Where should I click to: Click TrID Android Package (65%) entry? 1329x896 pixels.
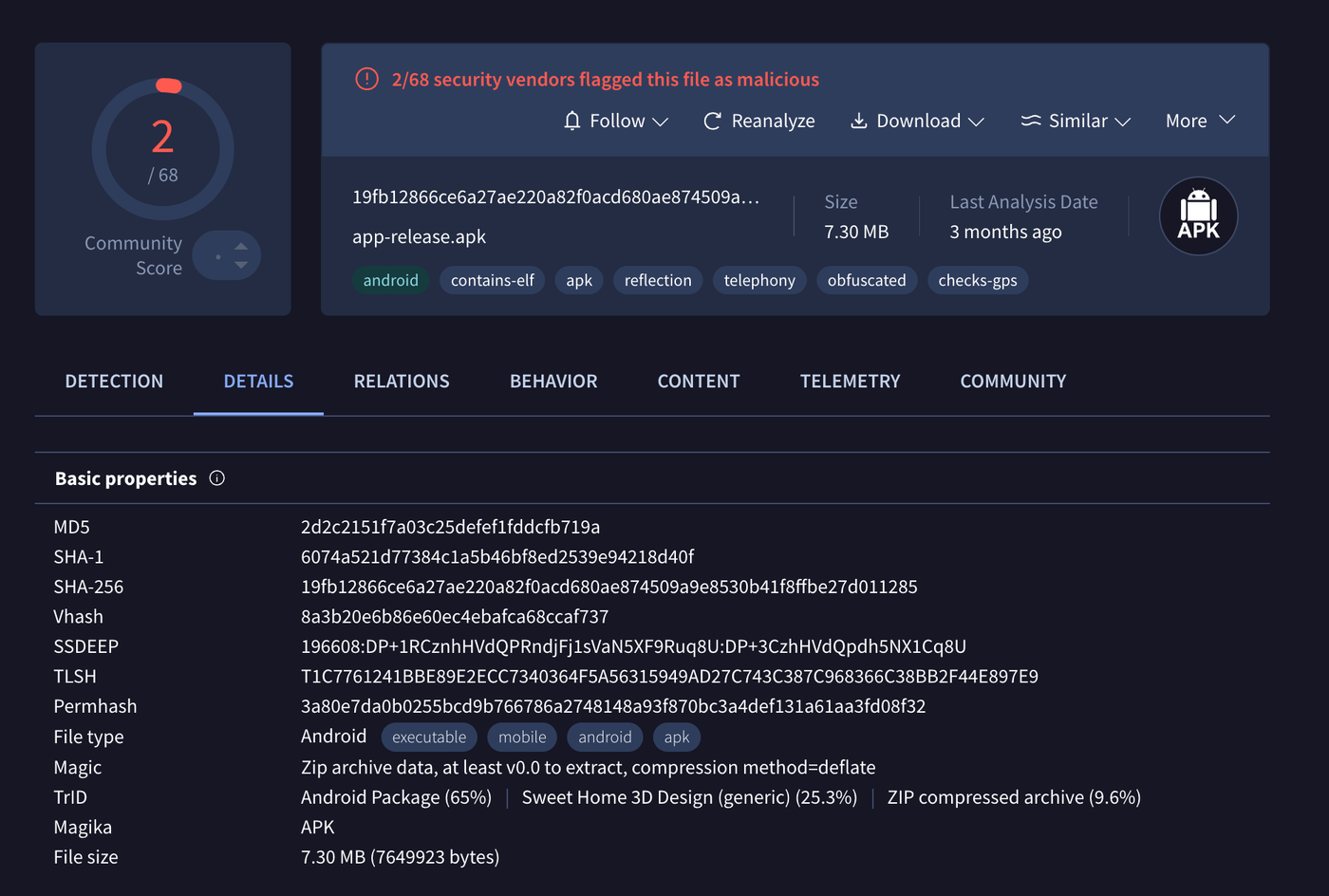pyautogui.click(x=396, y=797)
